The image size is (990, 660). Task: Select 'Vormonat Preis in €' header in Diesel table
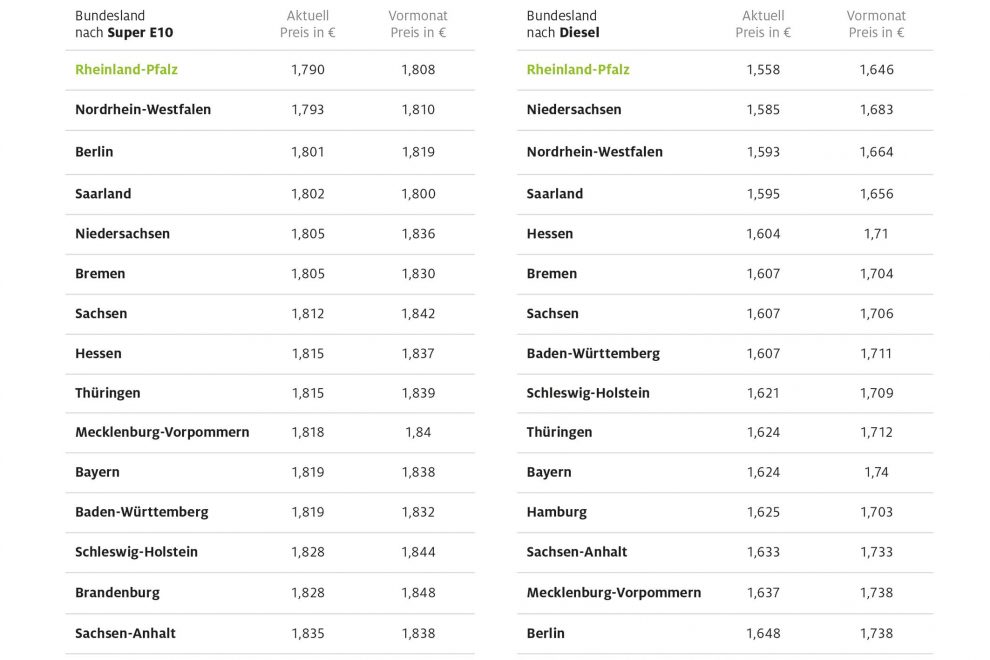click(876, 24)
